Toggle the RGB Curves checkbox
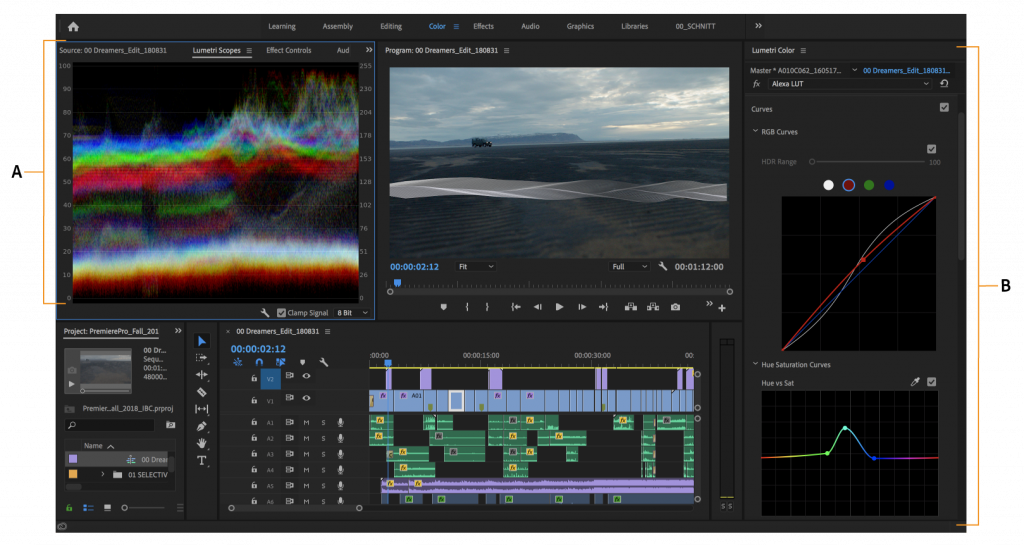The height and width of the screenshot is (546, 1024). pos(931,149)
